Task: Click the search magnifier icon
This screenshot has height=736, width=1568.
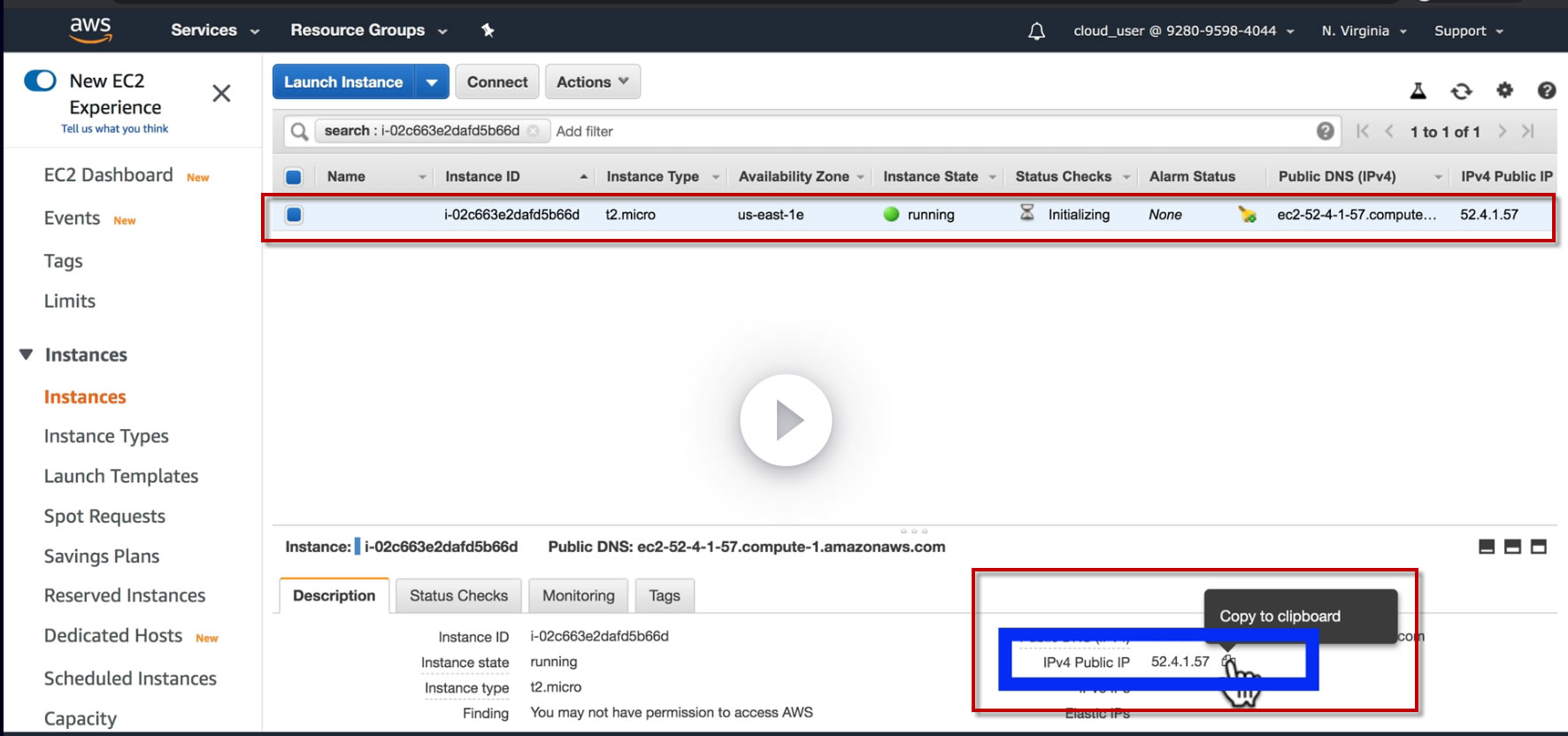Action: click(299, 131)
